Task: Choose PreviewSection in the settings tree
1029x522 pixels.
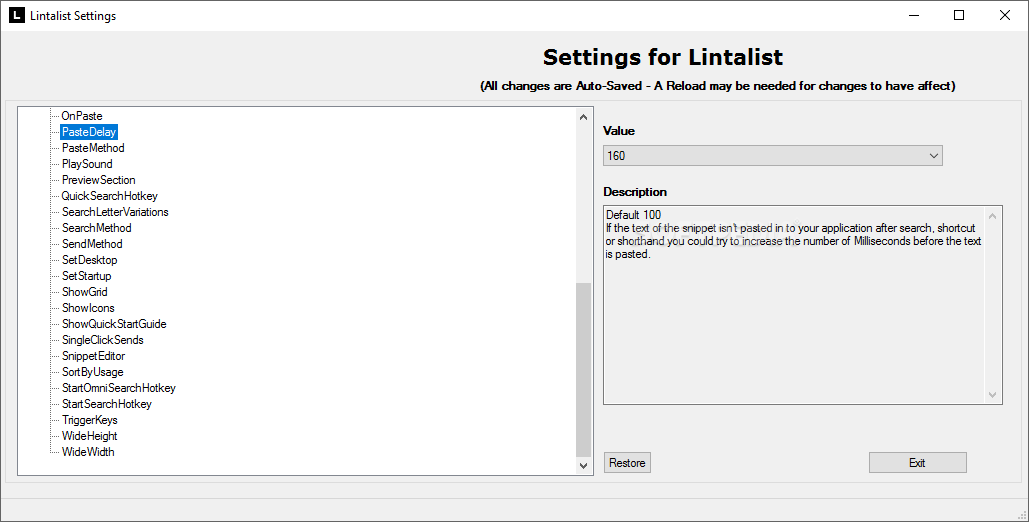Action: [x=98, y=180]
